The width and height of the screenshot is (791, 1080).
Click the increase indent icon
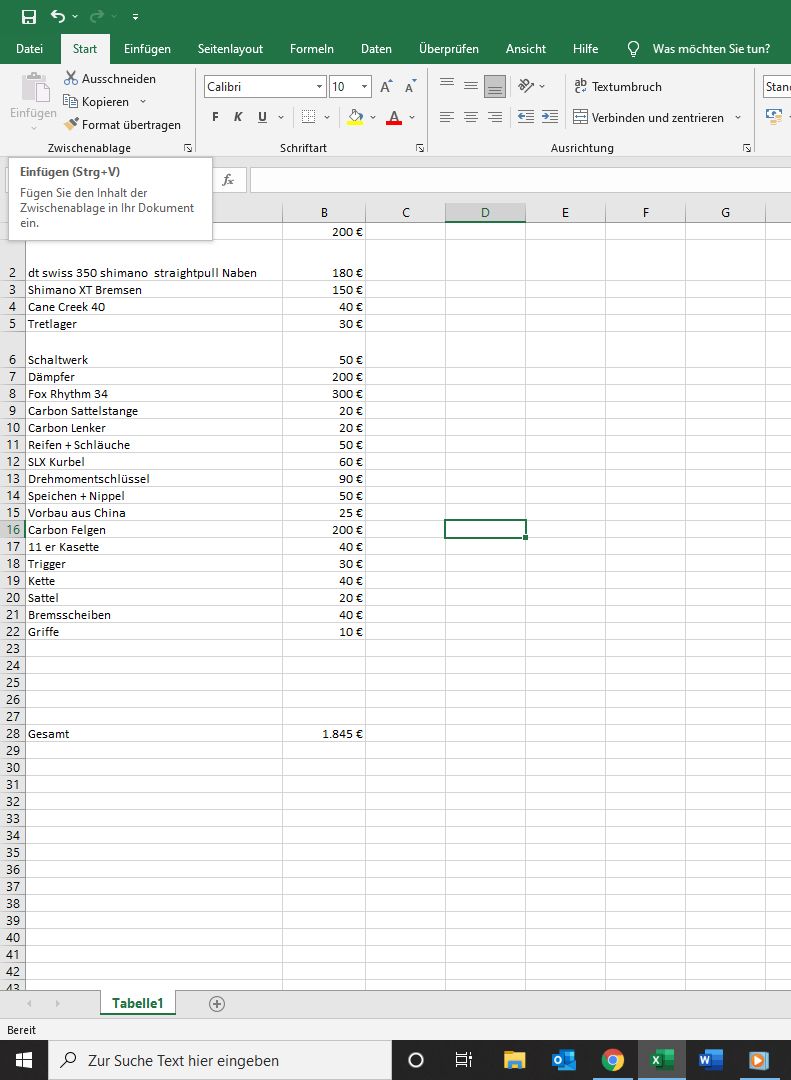549,117
